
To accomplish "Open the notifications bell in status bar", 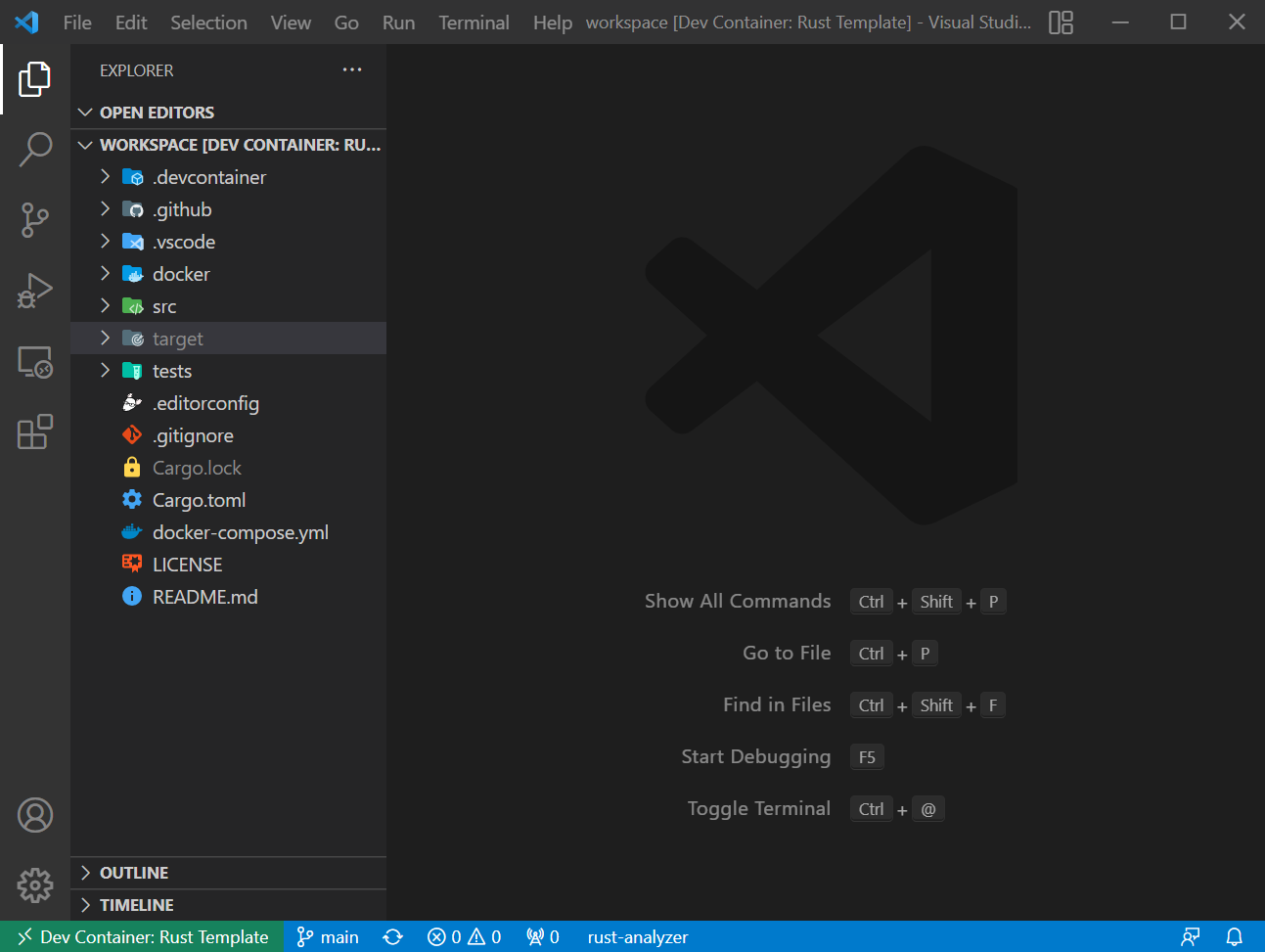I will (x=1235, y=937).
